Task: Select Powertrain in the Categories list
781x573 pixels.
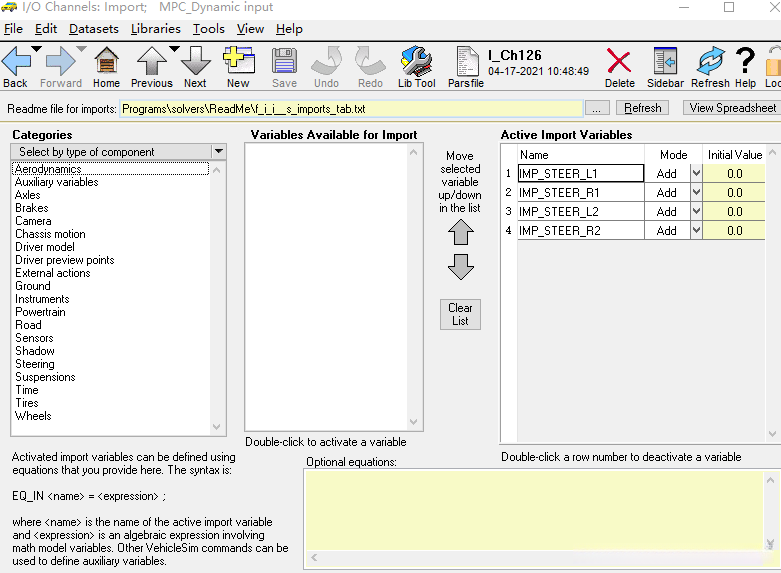Action: click(x=40, y=312)
